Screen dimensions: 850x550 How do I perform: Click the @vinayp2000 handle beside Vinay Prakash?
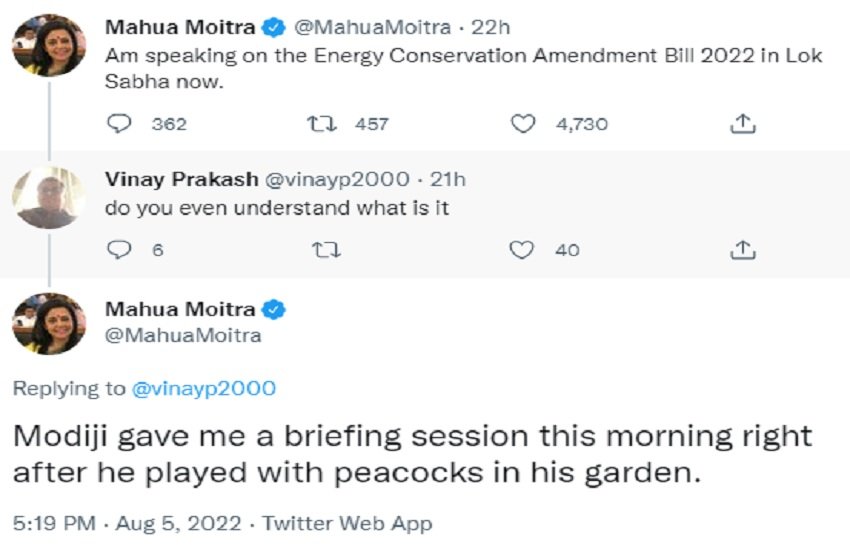[335, 180]
